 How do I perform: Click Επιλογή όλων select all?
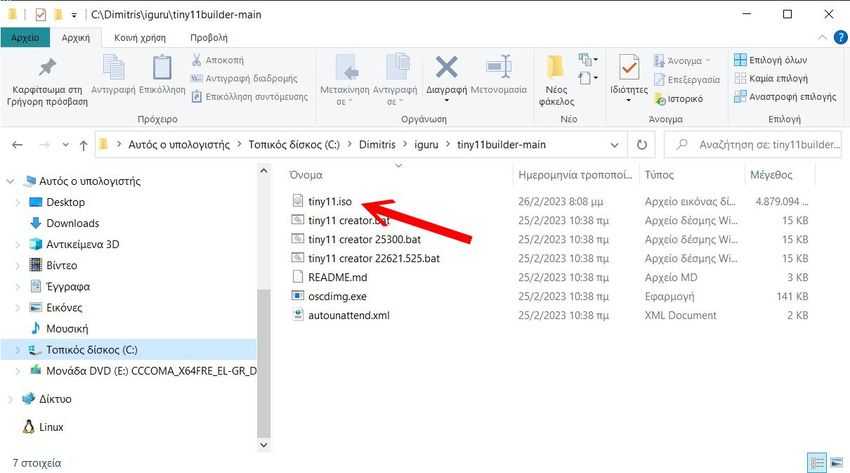point(770,60)
